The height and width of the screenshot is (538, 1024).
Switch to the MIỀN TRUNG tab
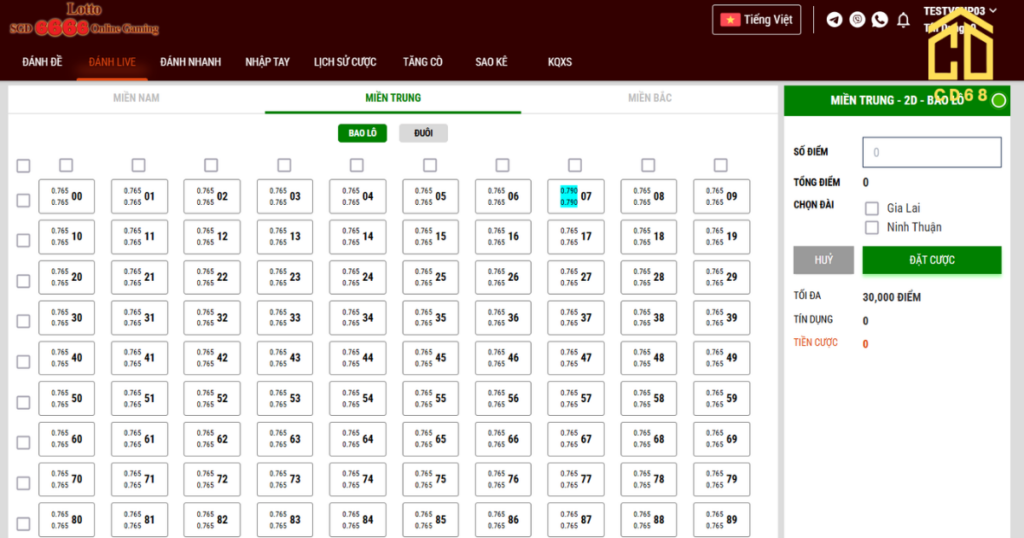pyautogui.click(x=393, y=98)
